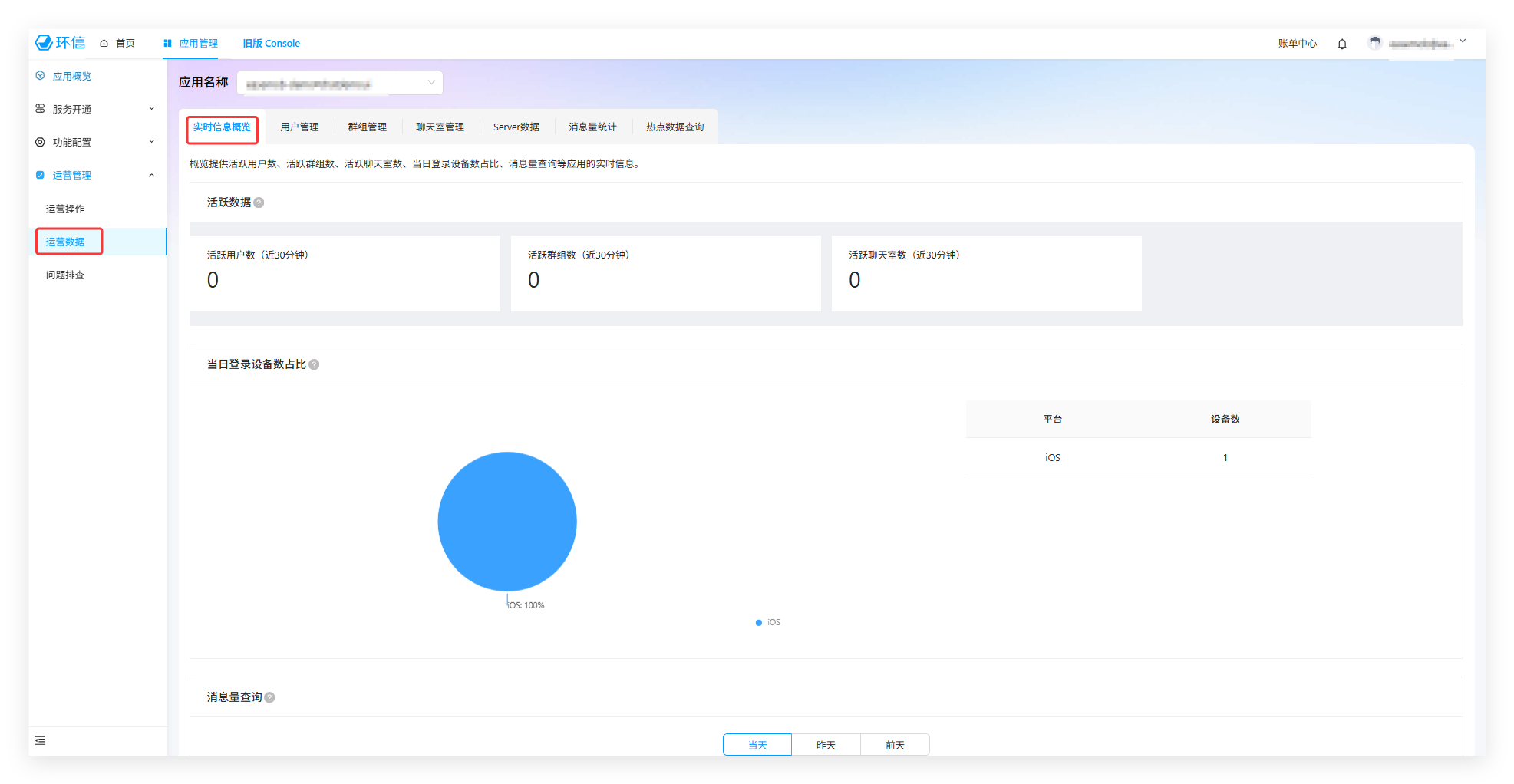The image size is (1514, 784).
Task: Click help icon next to 活跃数据
Action: click(x=259, y=203)
